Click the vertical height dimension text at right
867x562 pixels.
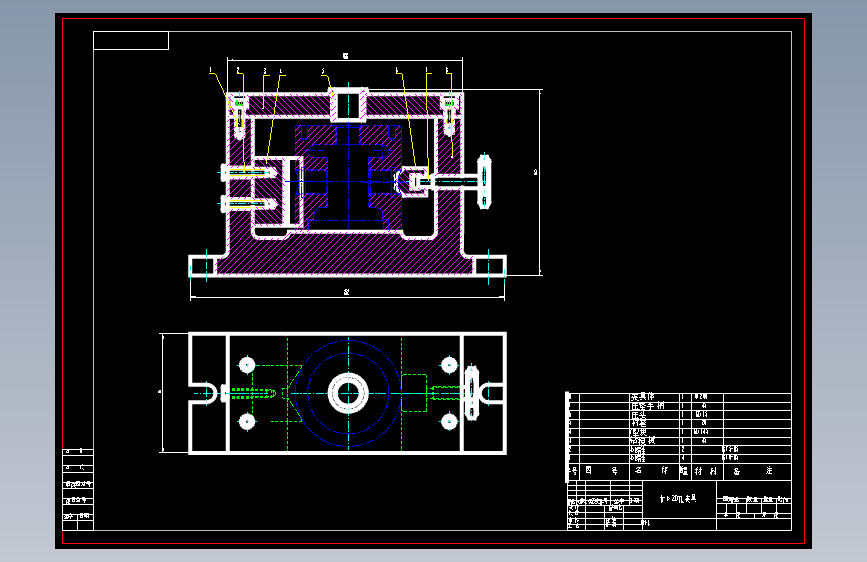(535, 173)
